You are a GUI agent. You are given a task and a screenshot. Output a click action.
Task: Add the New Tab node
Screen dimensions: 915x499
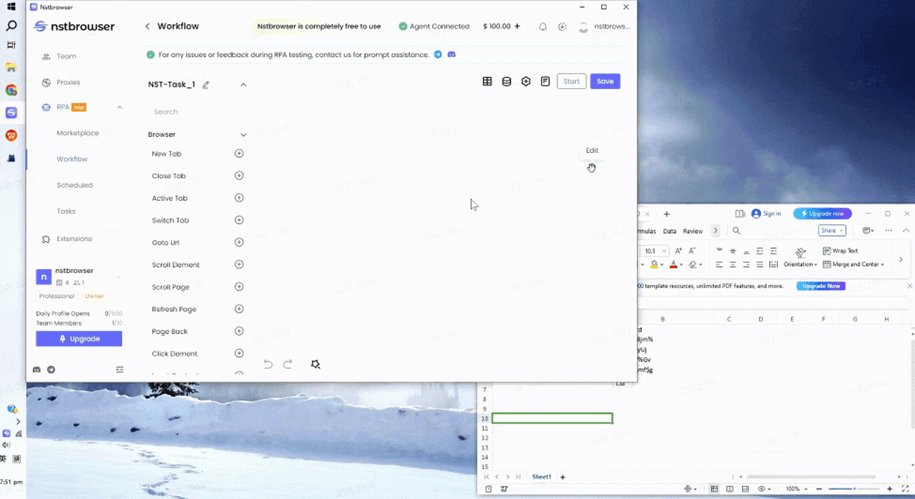pyautogui.click(x=239, y=153)
